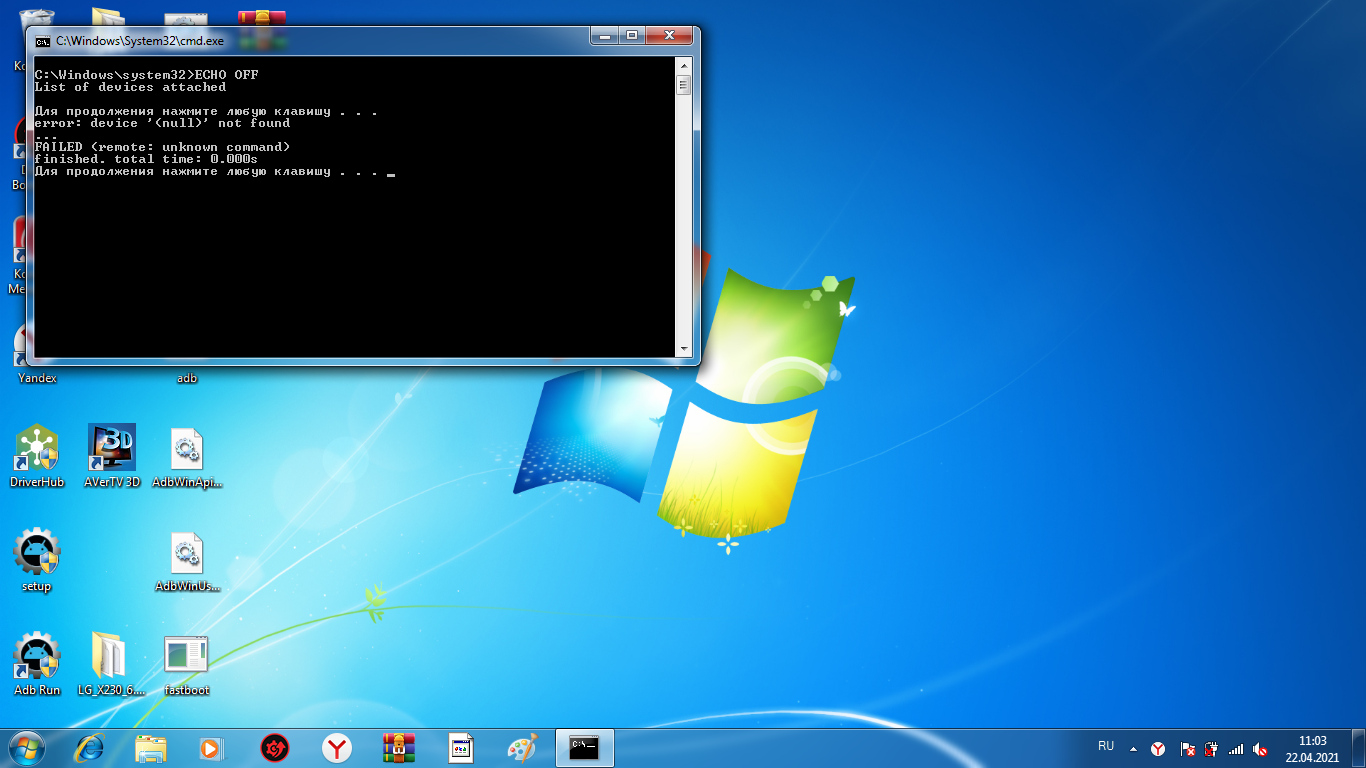The width and height of the screenshot is (1366, 768).
Task: Launch Yandex Browser from the taskbar
Action: coord(337,748)
